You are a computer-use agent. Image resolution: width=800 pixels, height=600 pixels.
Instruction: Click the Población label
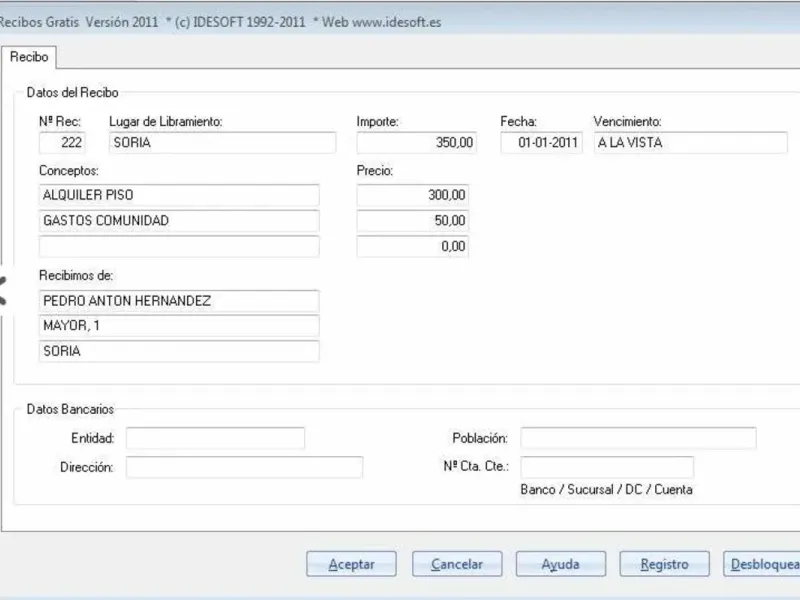(x=480, y=438)
